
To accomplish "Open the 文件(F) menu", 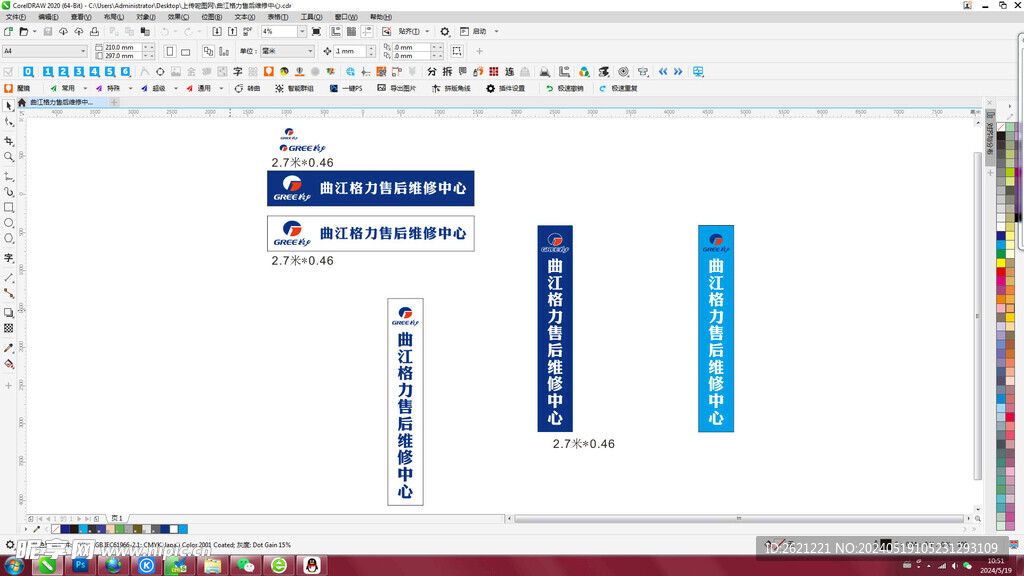I will point(16,17).
